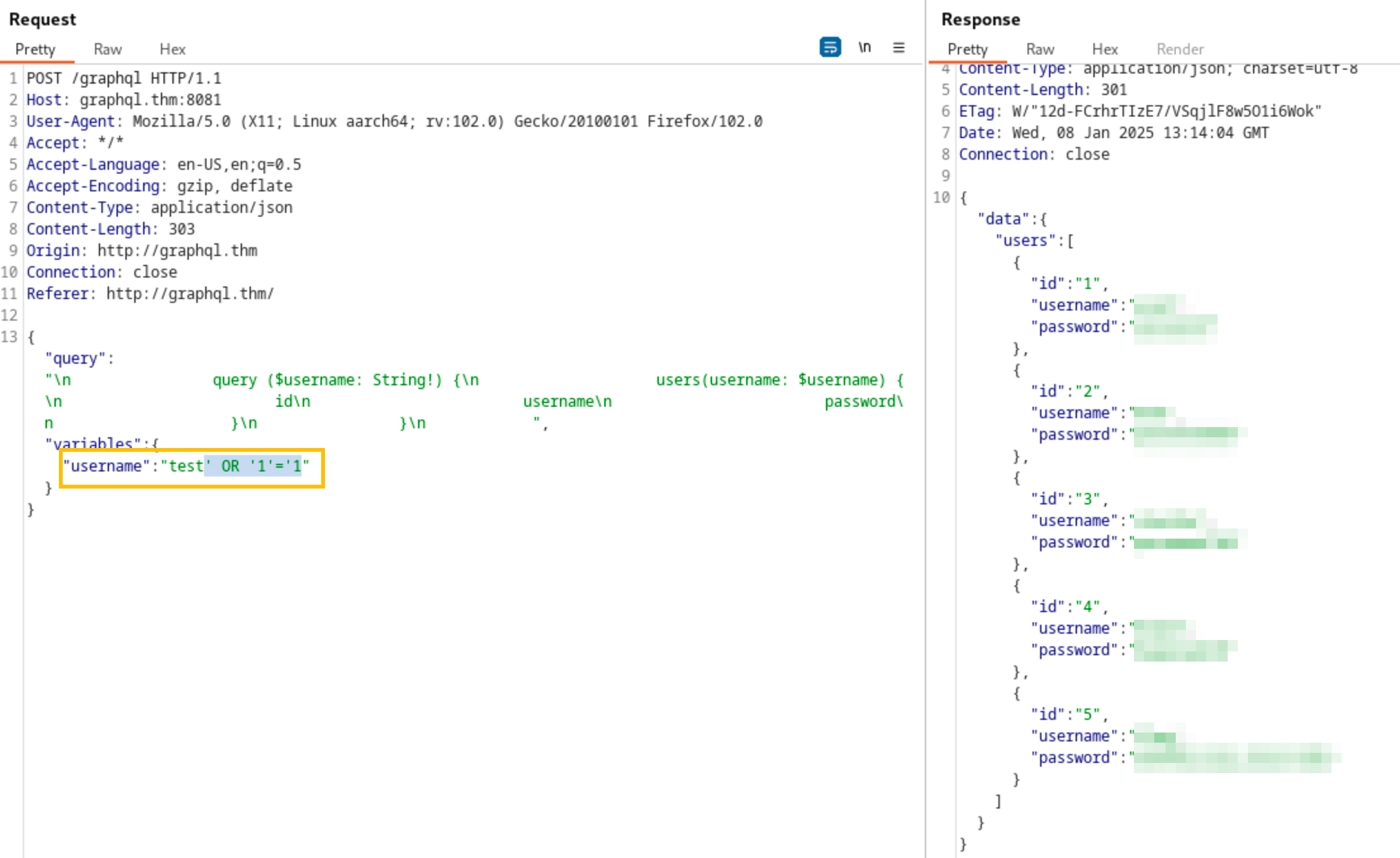Open the response Render tab

(x=1180, y=49)
